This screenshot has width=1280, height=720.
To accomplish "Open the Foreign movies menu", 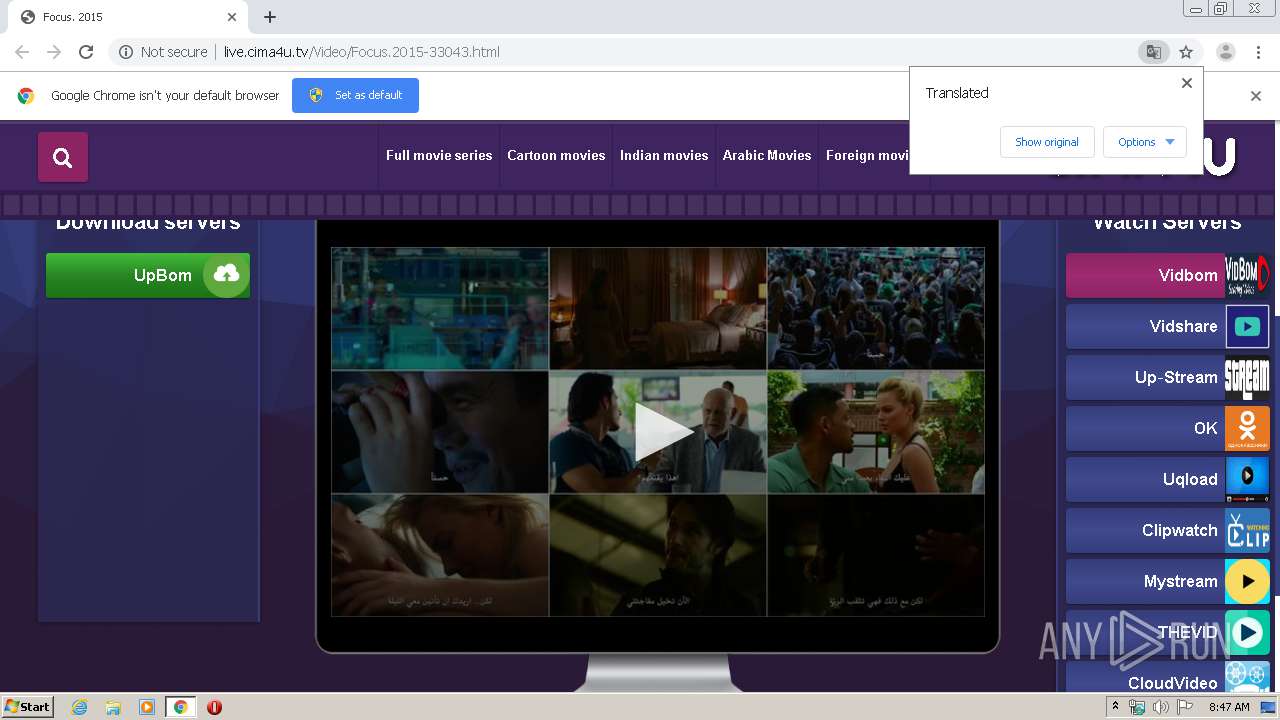I will (x=868, y=155).
